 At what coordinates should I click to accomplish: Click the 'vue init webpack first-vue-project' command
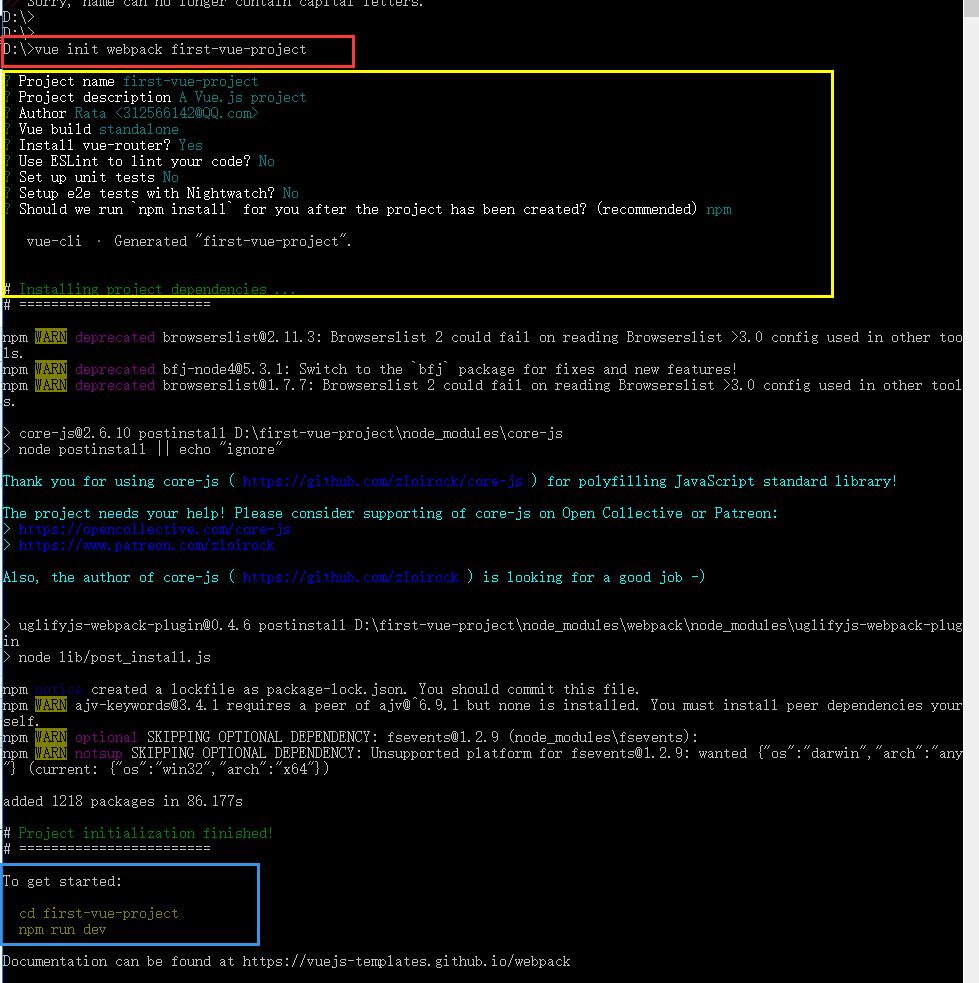pos(170,49)
